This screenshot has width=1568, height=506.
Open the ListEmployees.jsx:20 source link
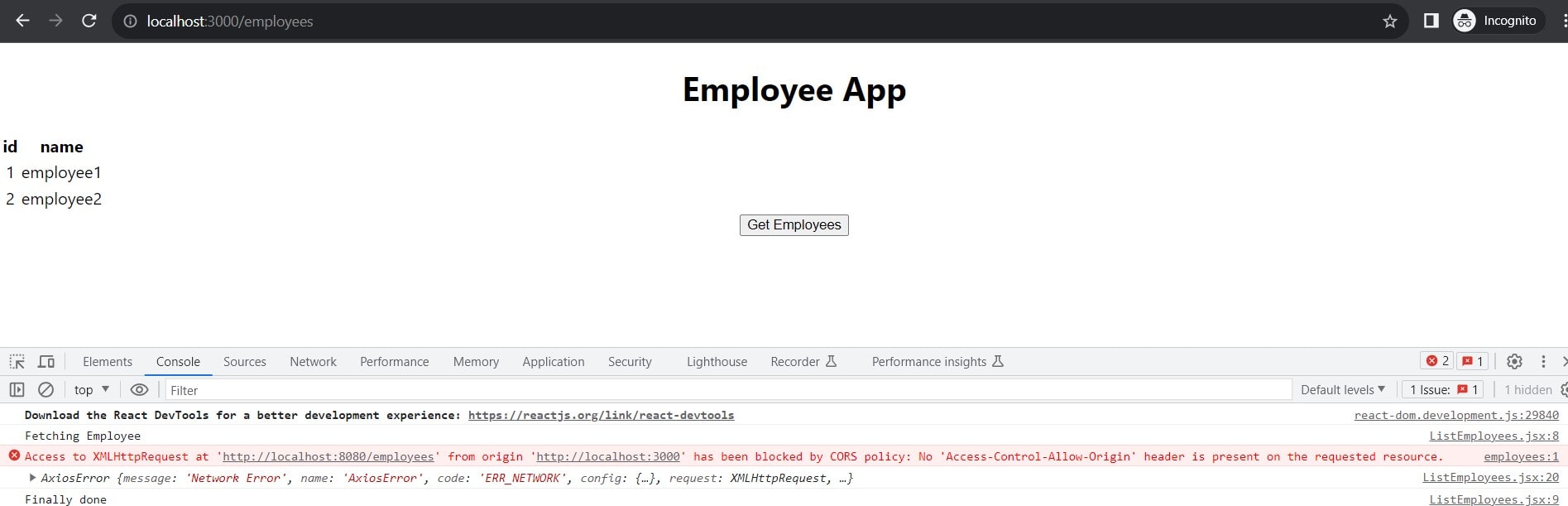point(1491,477)
